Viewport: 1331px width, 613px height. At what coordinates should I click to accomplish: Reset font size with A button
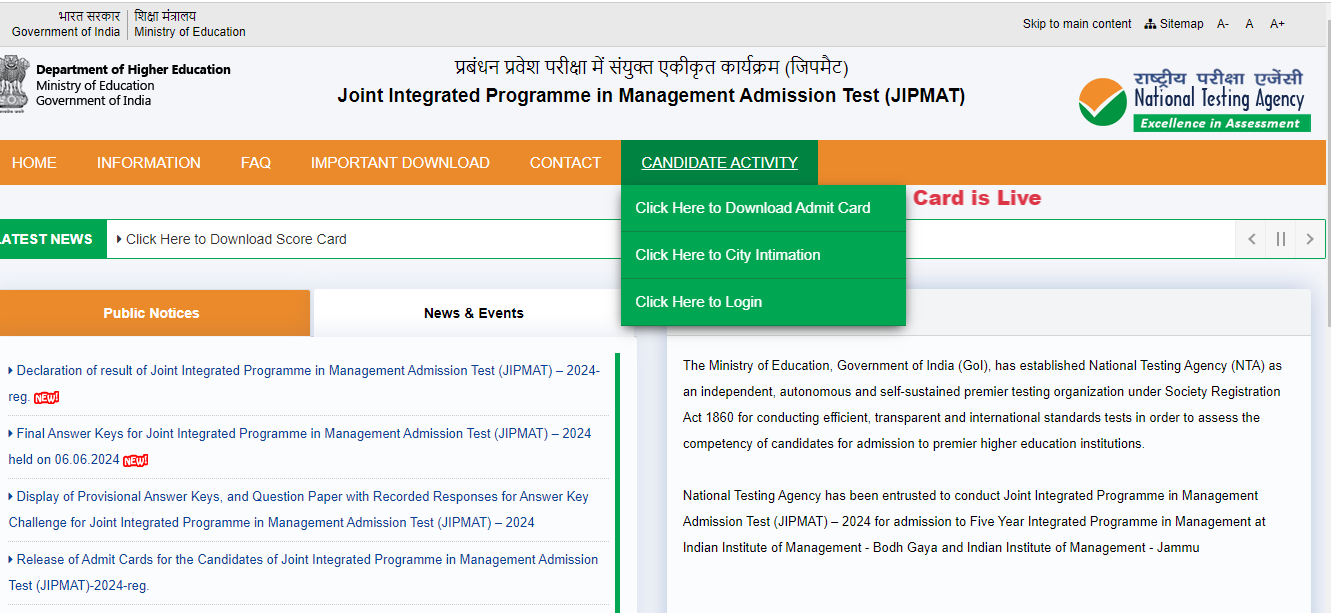[1249, 24]
